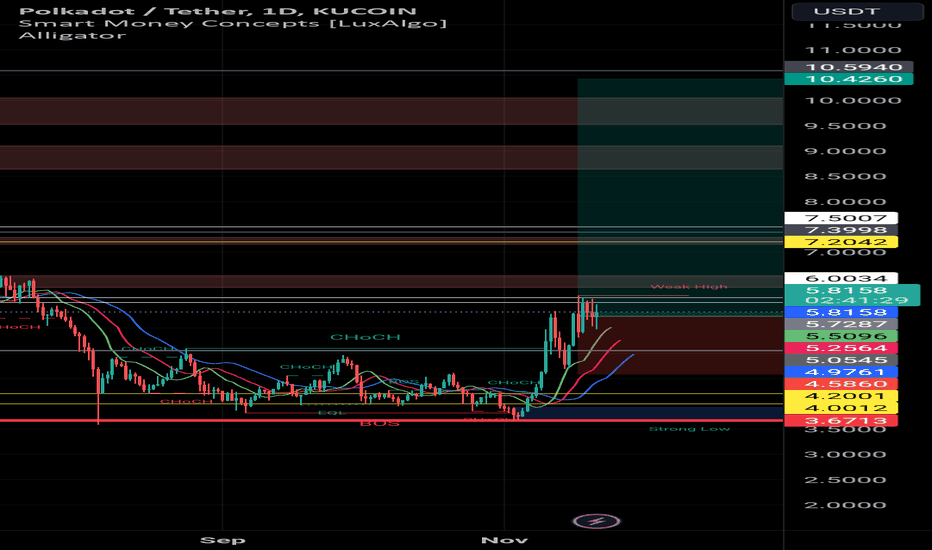
Task: Select the Smart Money Concepts [LuxAlgo] indicator label
Action: coord(232,23)
